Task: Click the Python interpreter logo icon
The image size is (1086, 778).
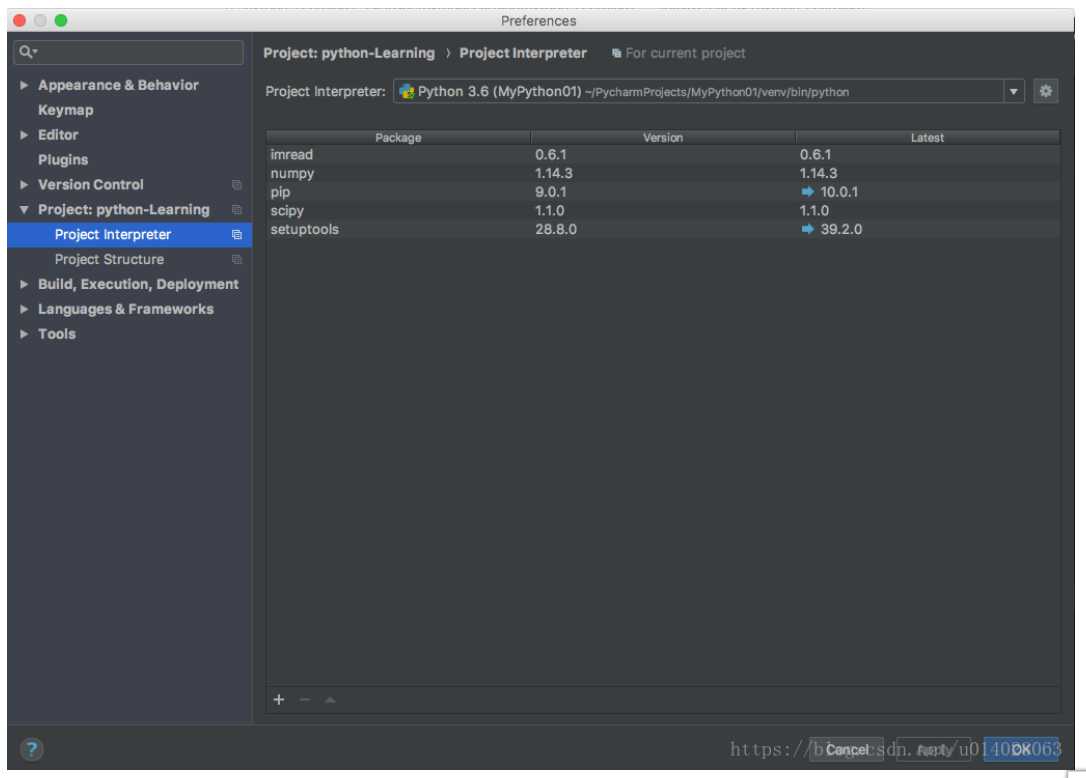Action: click(407, 91)
